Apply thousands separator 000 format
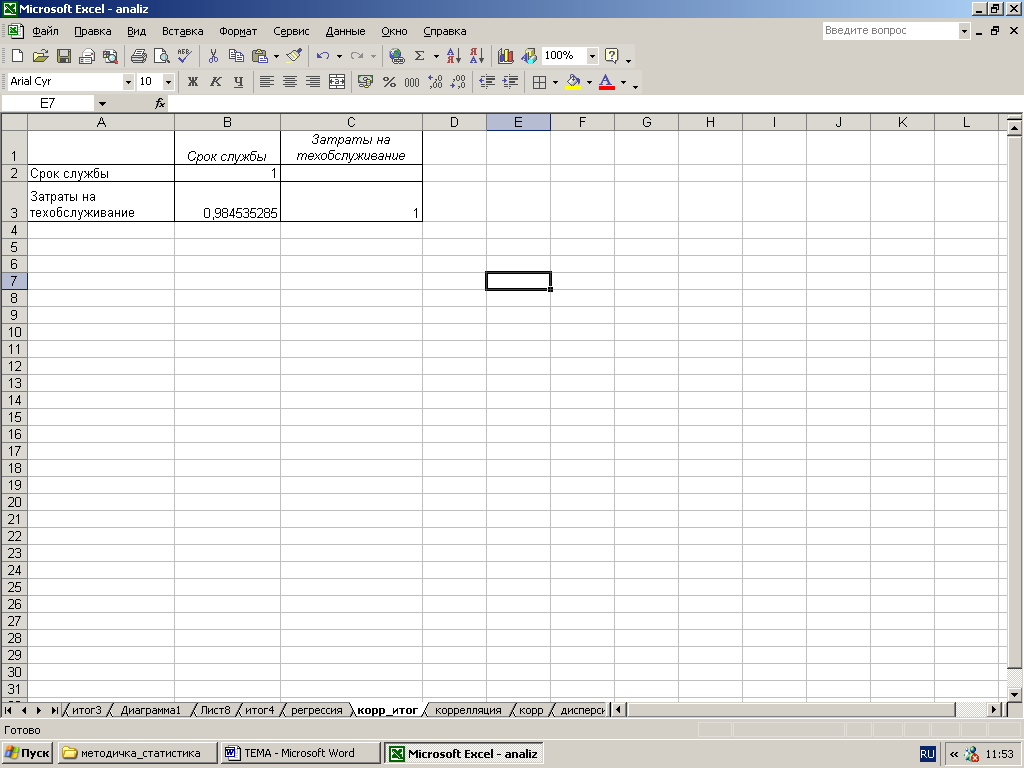 (412, 82)
